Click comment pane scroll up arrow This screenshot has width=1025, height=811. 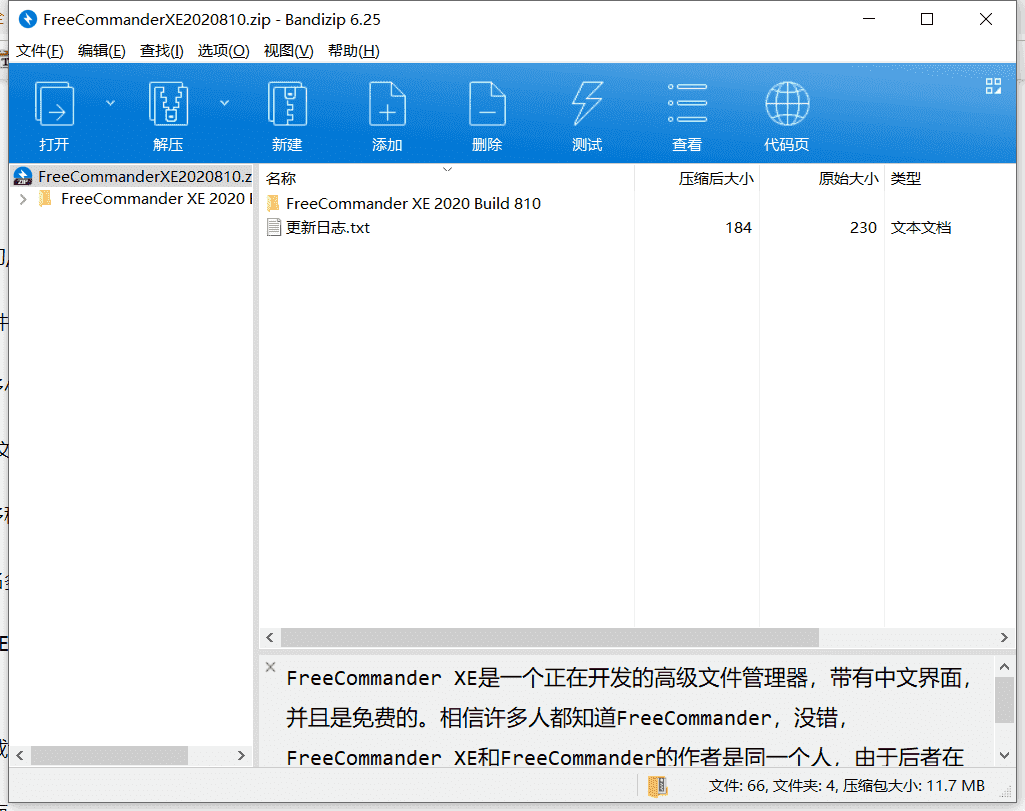click(1005, 667)
